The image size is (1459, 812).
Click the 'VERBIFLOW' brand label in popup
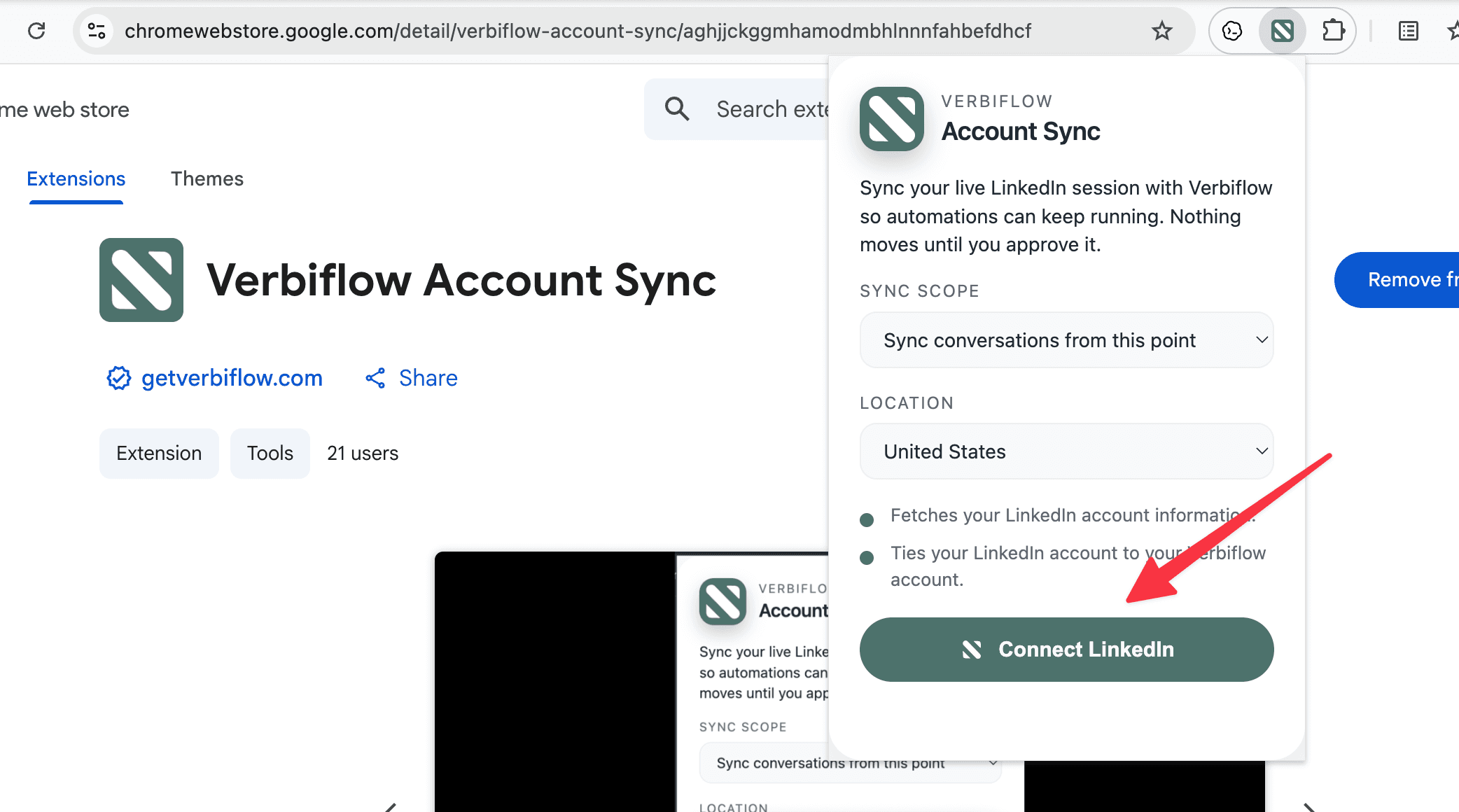click(x=997, y=101)
